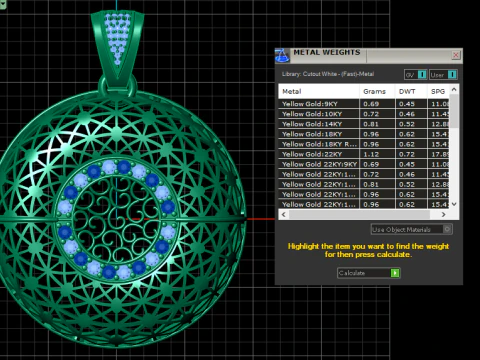The width and height of the screenshot is (480, 360).
Task: Select the Yellow Gold:18KY row
Action: tap(364, 134)
